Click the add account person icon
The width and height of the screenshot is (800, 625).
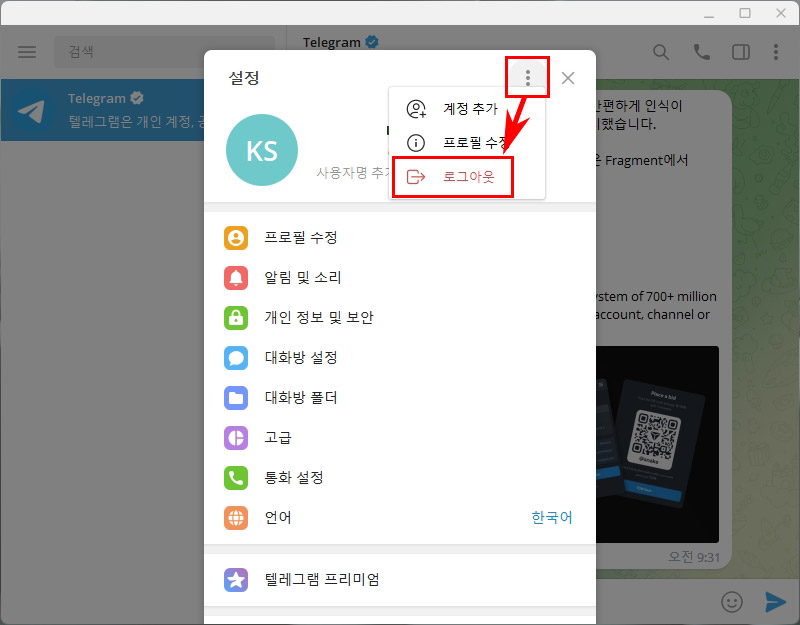click(416, 109)
